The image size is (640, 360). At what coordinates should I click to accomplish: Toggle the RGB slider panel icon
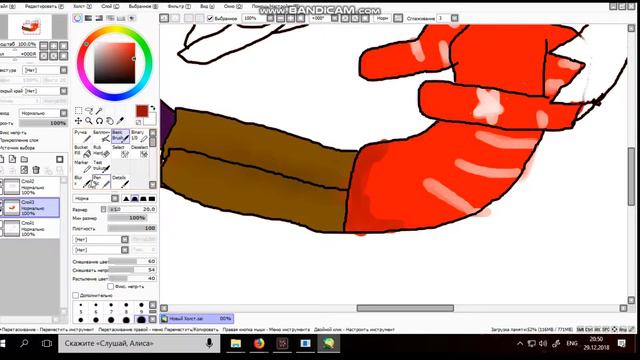pos(88,18)
